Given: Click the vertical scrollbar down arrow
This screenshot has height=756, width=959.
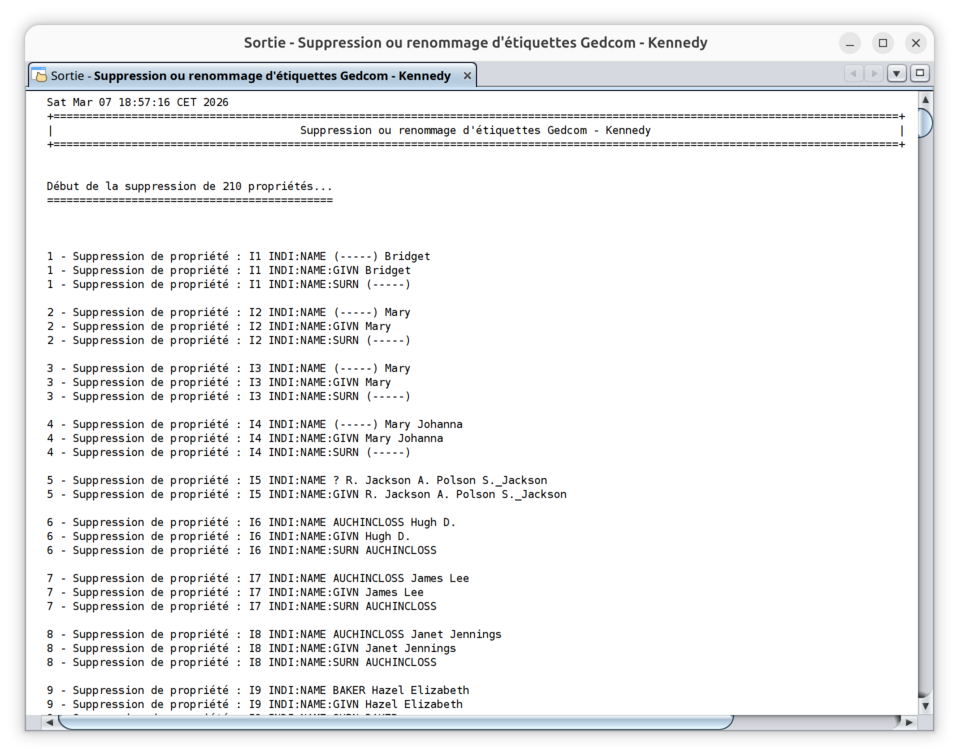Looking at the screenshot, I should tap(925, 705).
